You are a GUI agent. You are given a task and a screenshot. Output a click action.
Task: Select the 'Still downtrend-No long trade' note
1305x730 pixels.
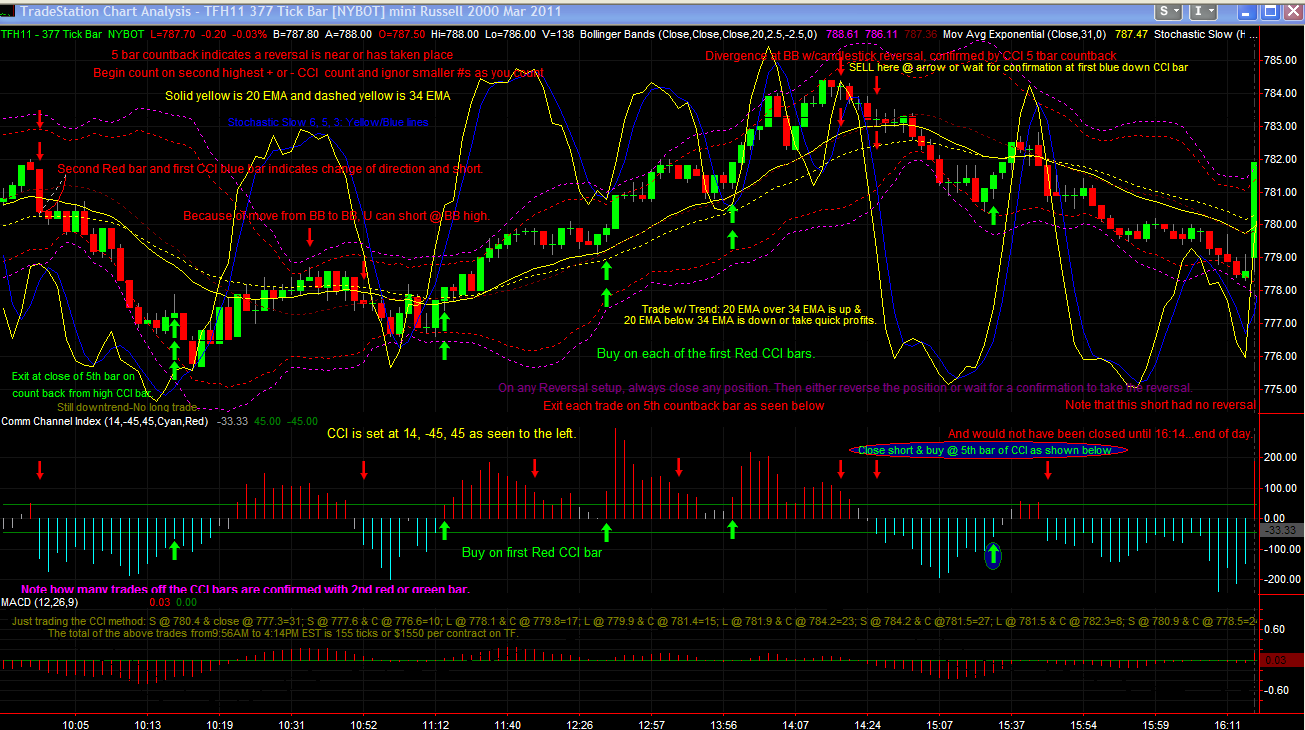tap(127, 408)
